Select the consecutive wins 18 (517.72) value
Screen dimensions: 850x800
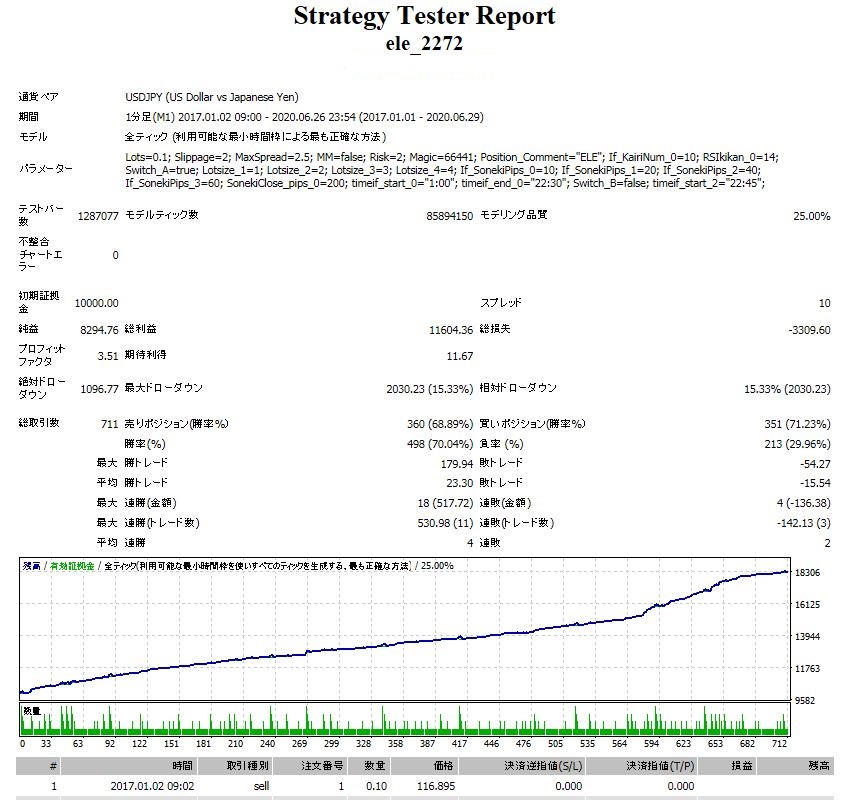445,503
